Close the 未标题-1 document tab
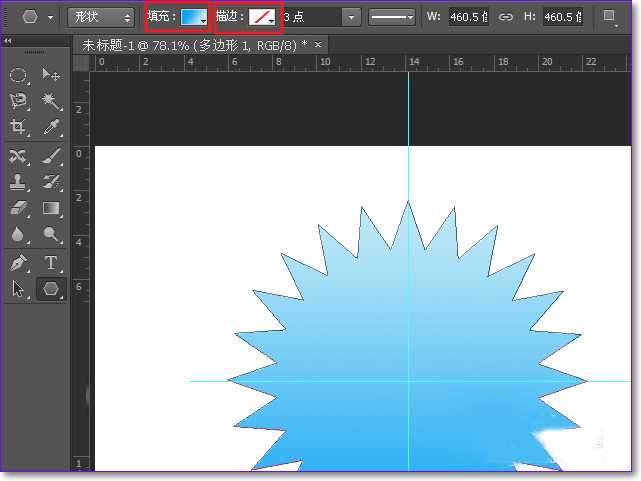641x481 pixels. pos(318,45)
